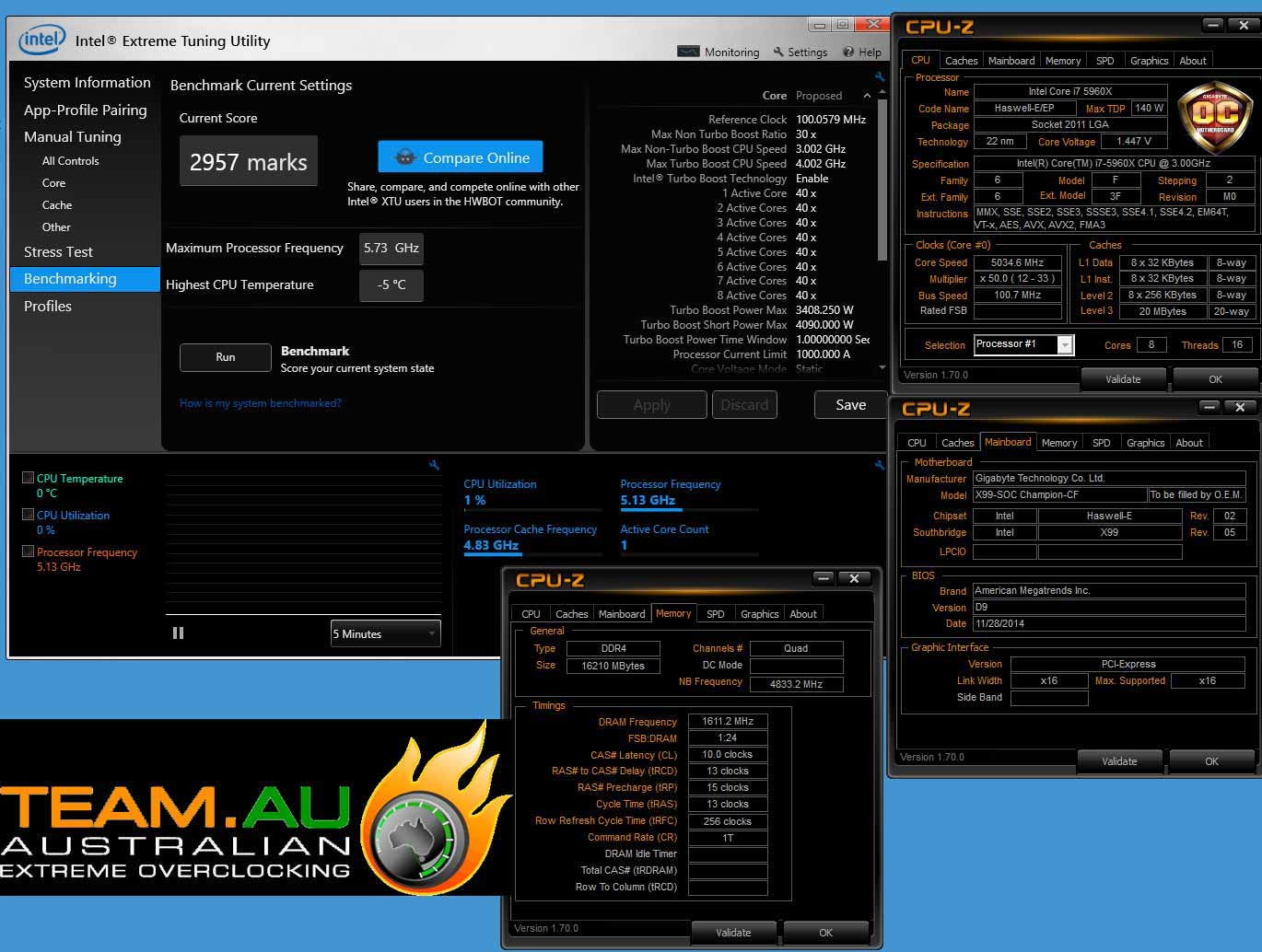Click the 2957 marks score box

point(249,162)
